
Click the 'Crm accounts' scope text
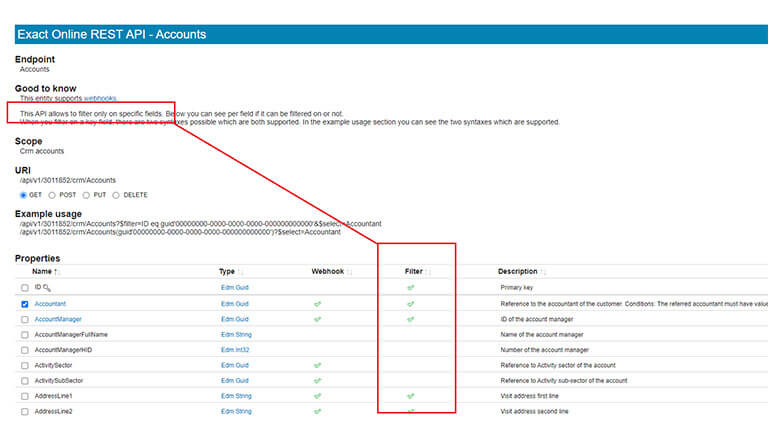[x=42, y=151]
